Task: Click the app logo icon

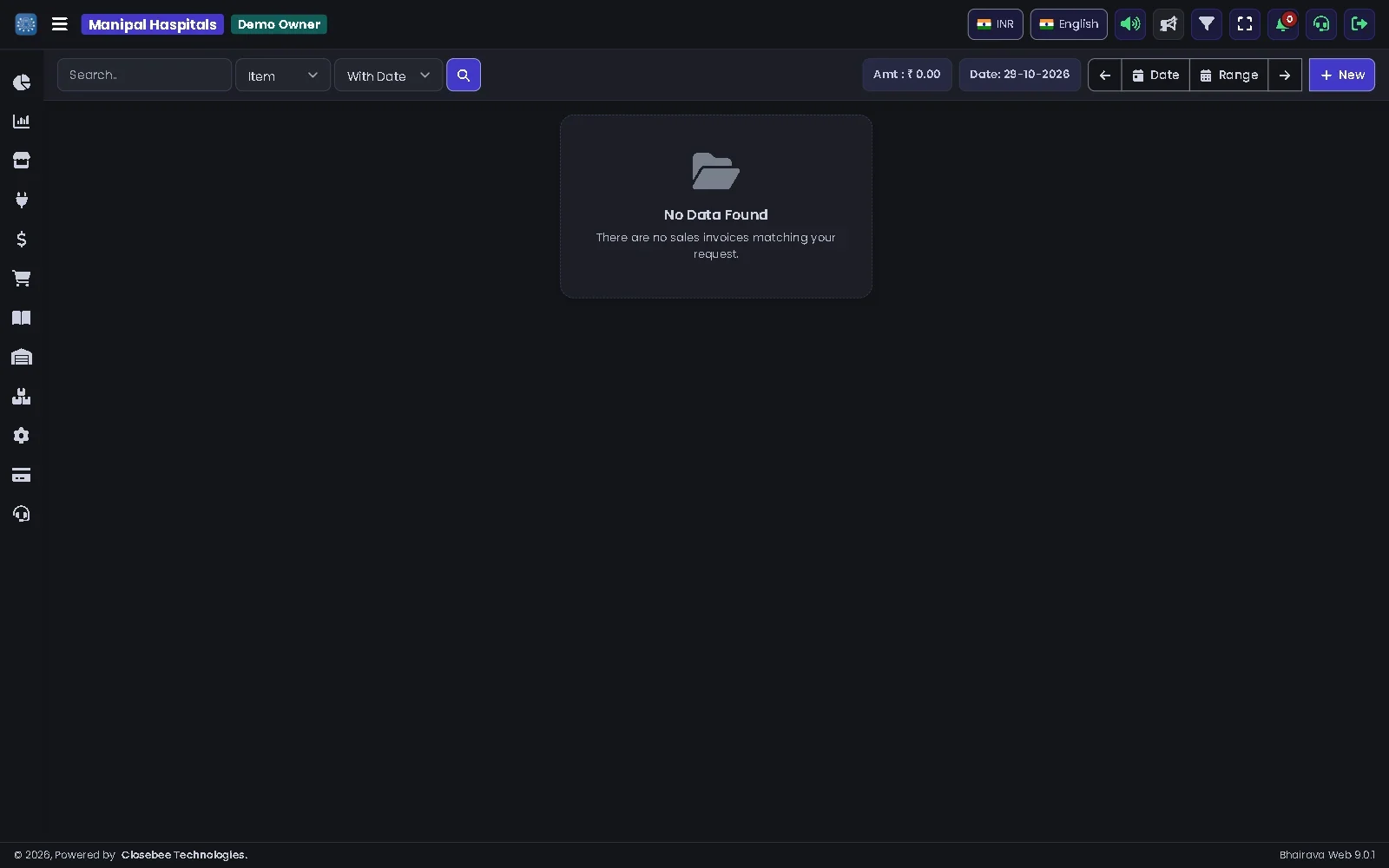Action: 26,24
